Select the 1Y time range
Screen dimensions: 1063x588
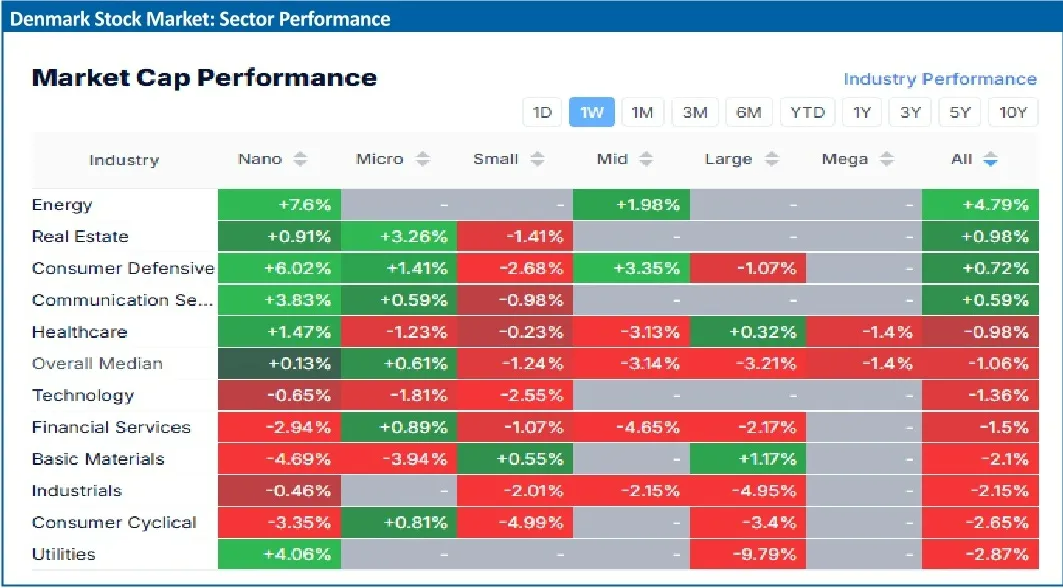(861, 112)
